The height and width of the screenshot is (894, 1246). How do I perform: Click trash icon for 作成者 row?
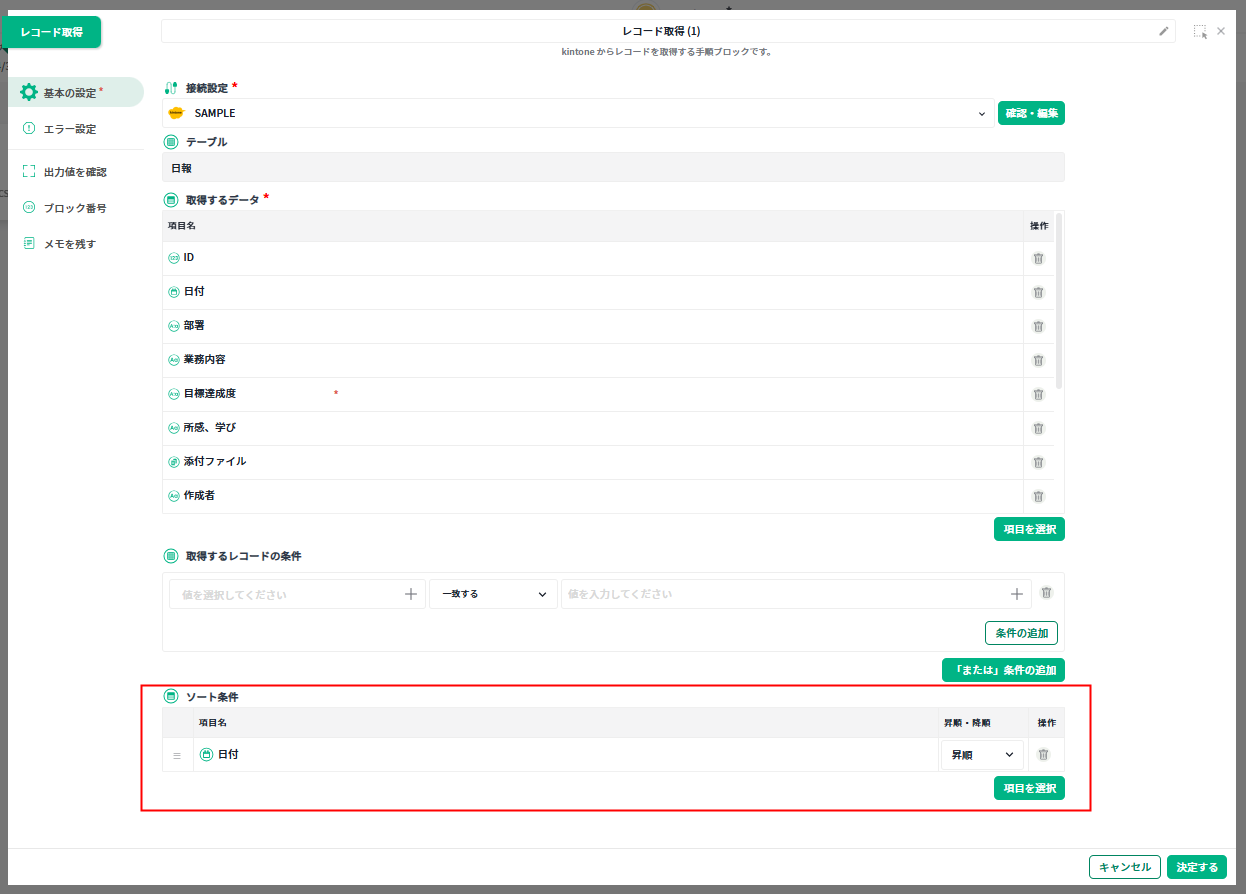click(1038, 496)
